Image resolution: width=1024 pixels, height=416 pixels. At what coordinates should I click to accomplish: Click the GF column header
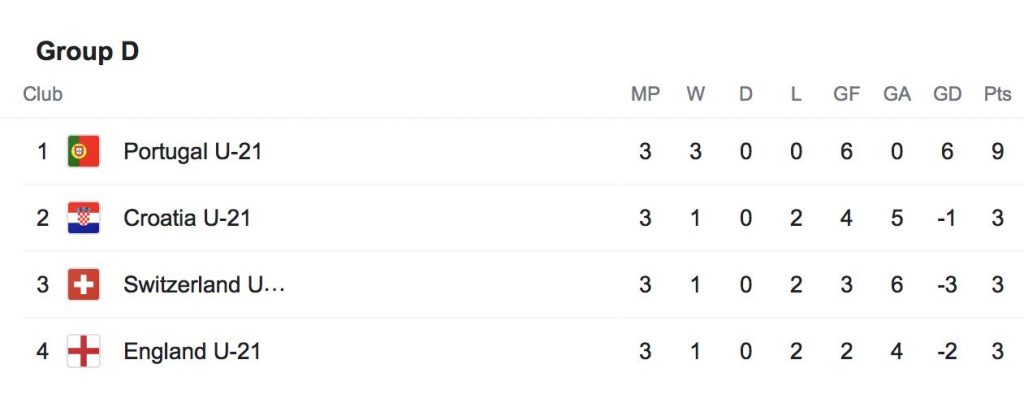coord(847,95)
